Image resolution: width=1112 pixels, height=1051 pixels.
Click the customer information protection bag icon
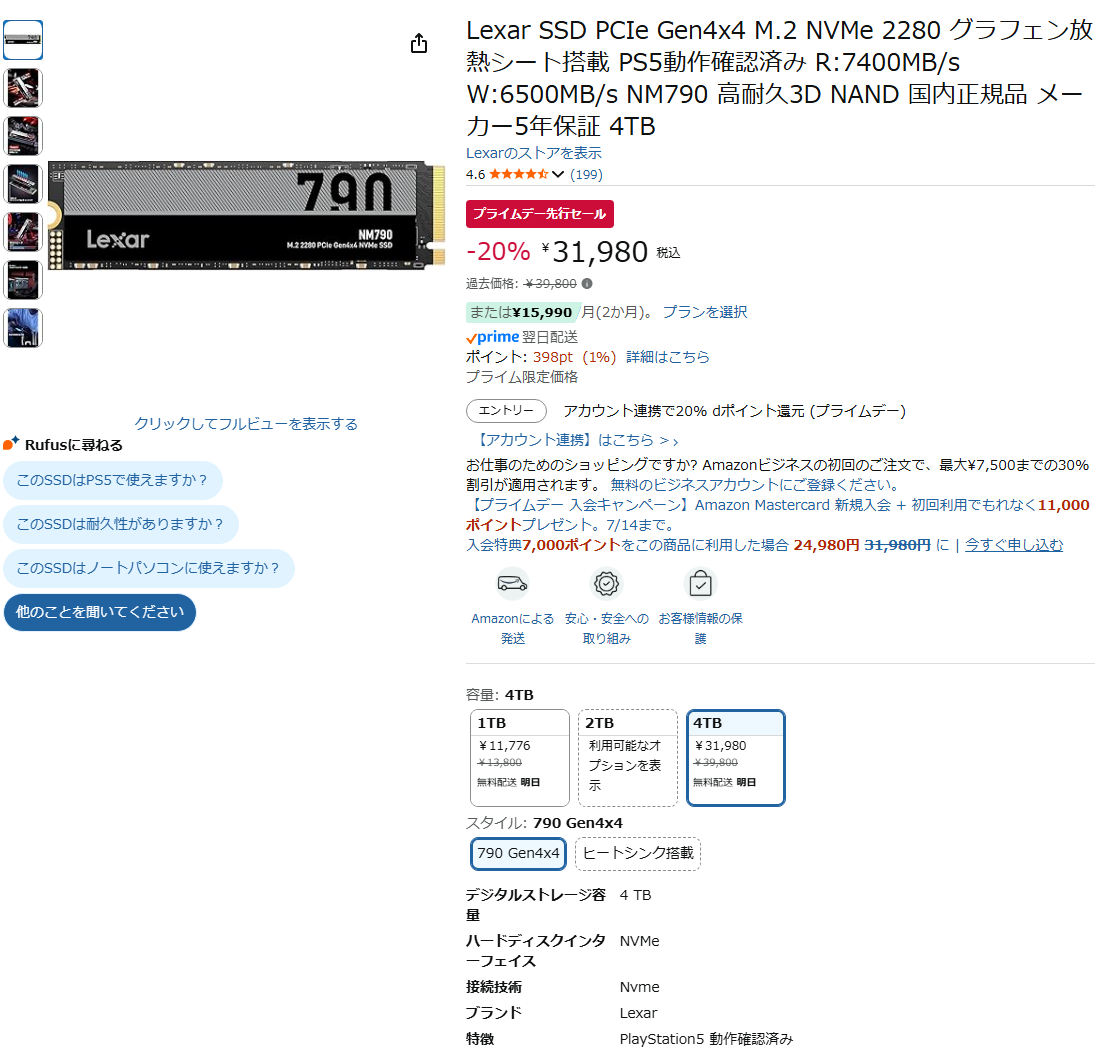701,584
